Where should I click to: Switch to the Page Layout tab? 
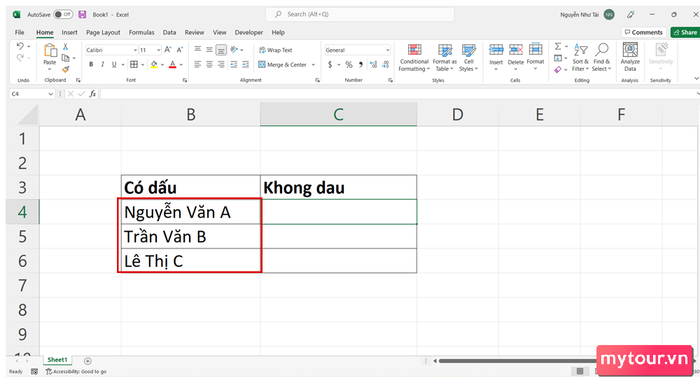103,33
